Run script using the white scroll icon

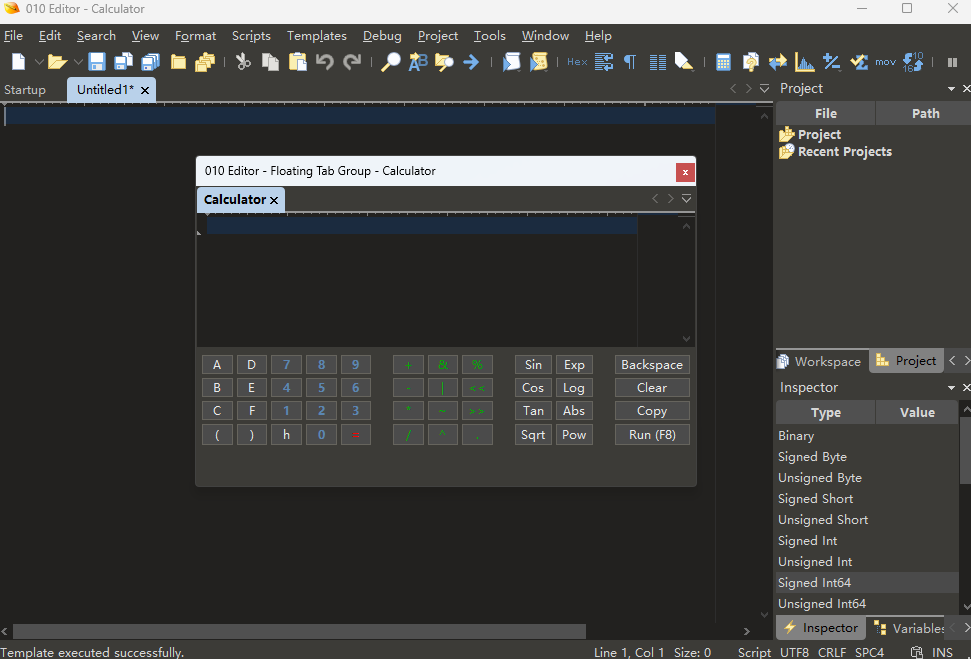coord(512,61)
